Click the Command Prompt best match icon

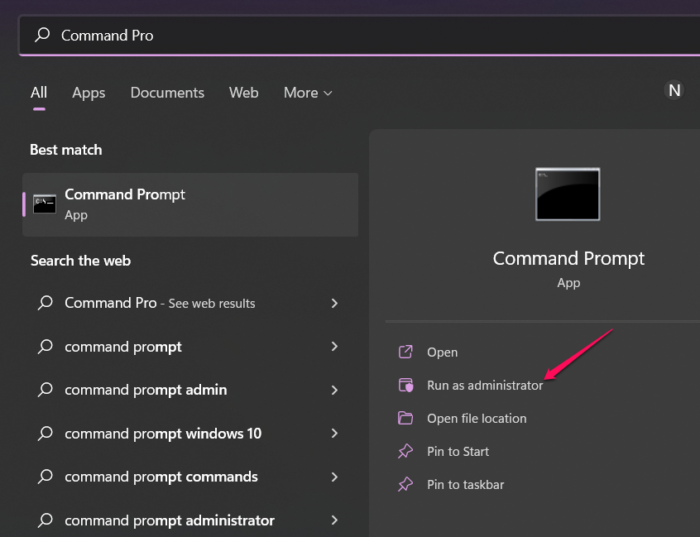point(44,204)
